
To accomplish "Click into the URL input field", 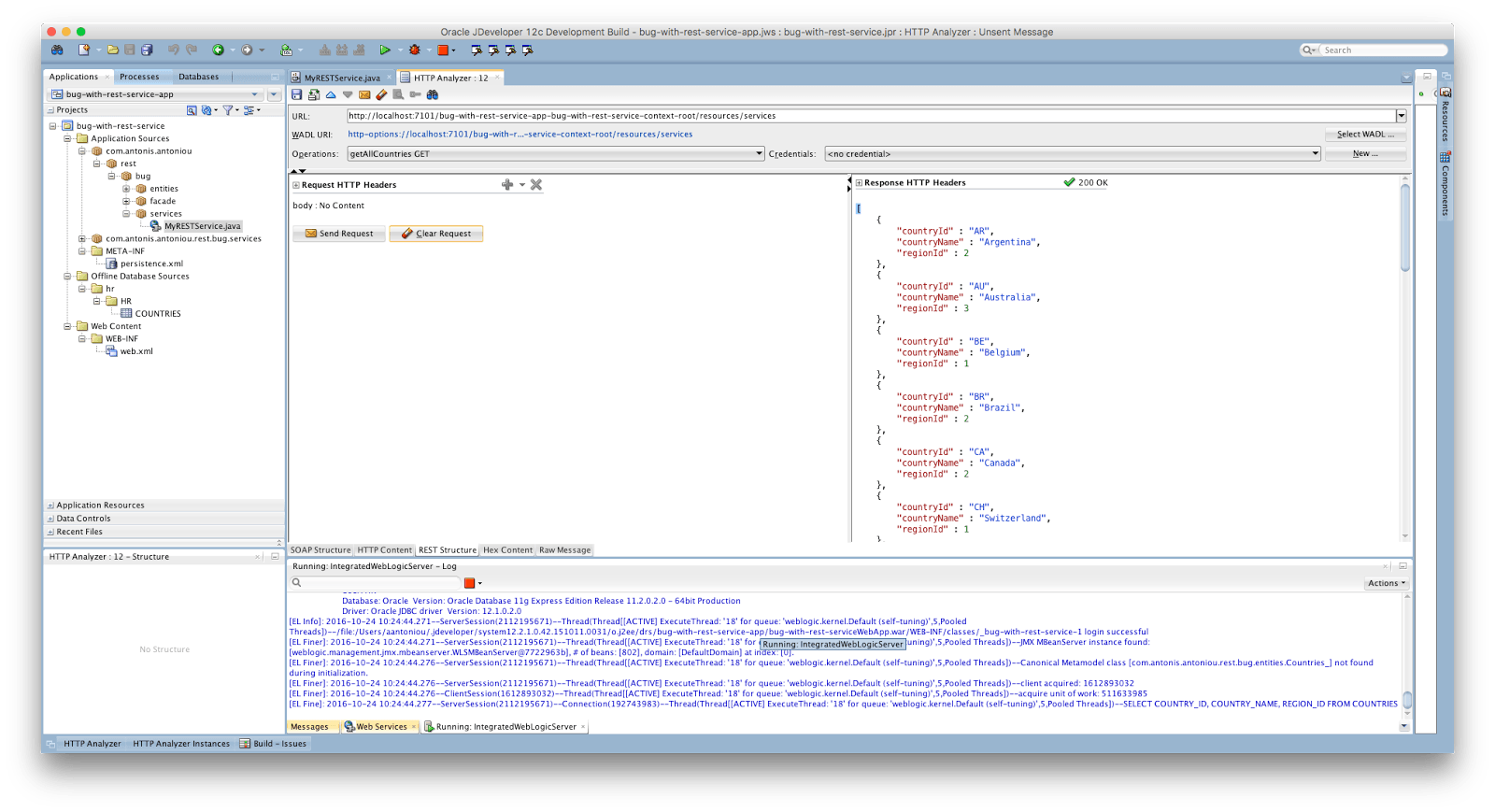I will click(871, 116).
